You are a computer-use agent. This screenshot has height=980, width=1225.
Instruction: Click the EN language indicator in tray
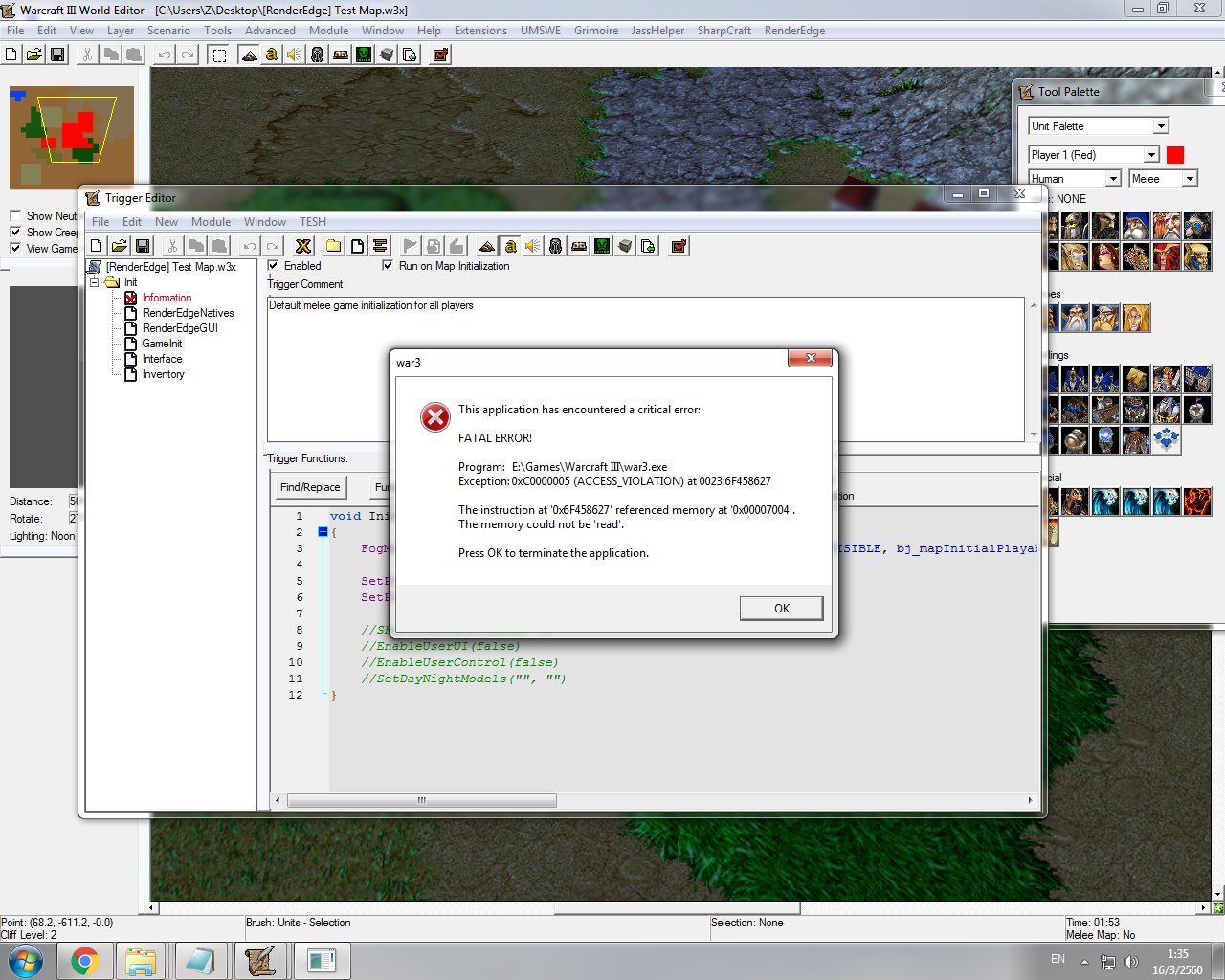pos(1058,959)
